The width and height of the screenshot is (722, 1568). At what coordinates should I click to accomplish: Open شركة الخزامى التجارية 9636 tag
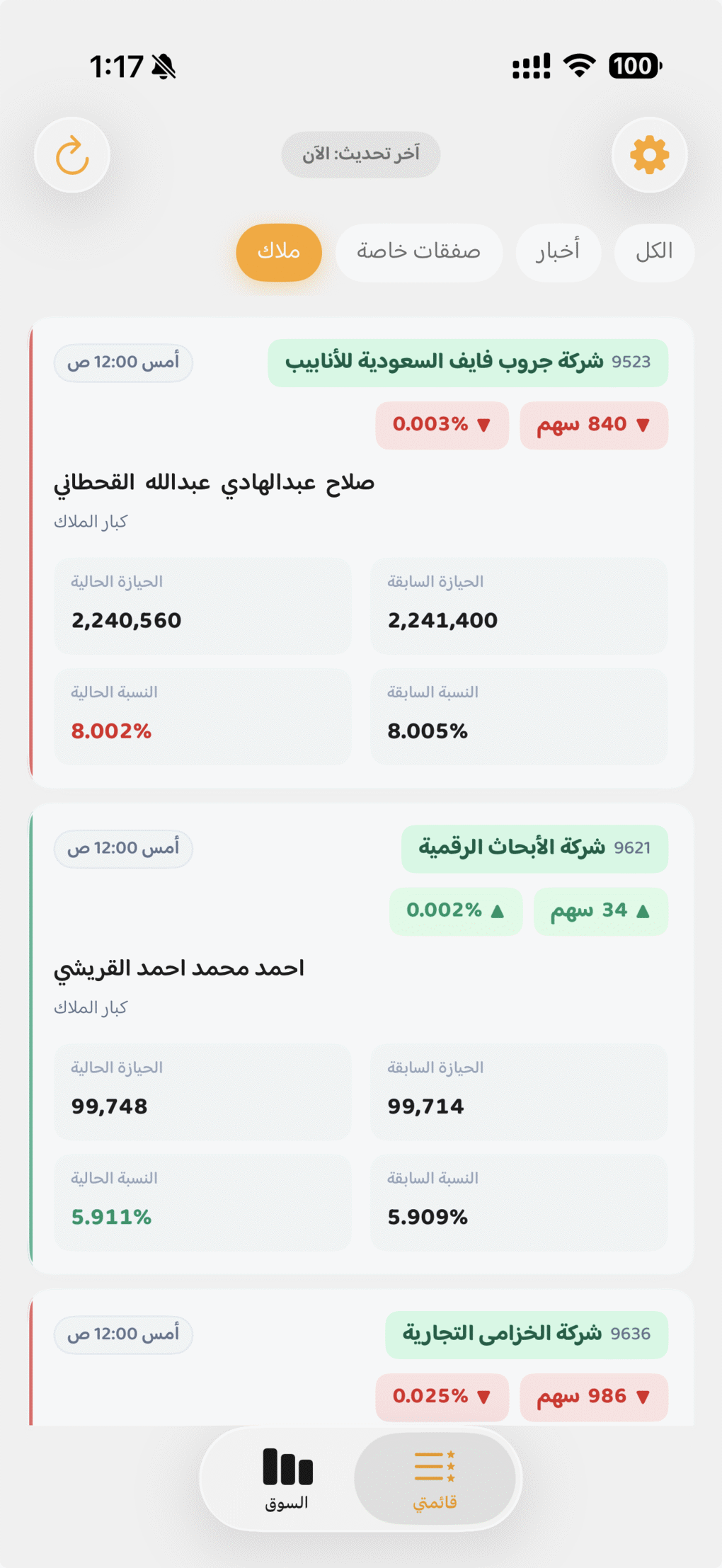click(526, 1334)
